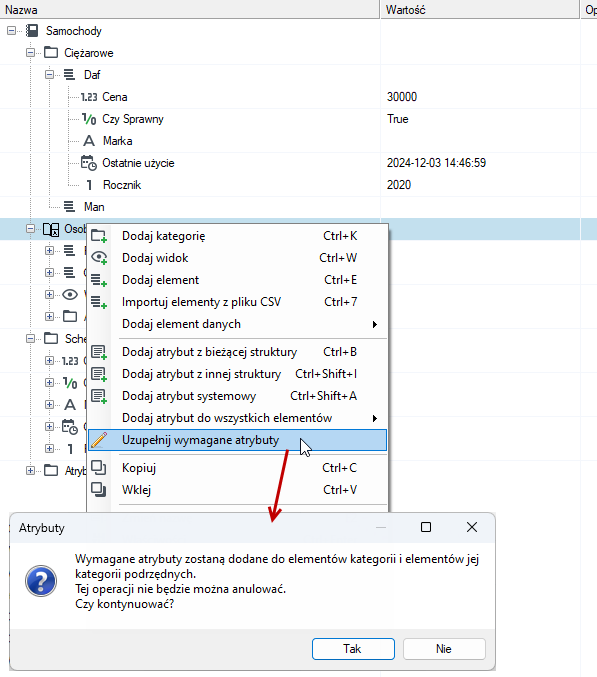Image resolution: width=597 pixels, height=677 pixels.
Task: Click the view eye icon under Osobowe
Action: click(x=70, y=294)
